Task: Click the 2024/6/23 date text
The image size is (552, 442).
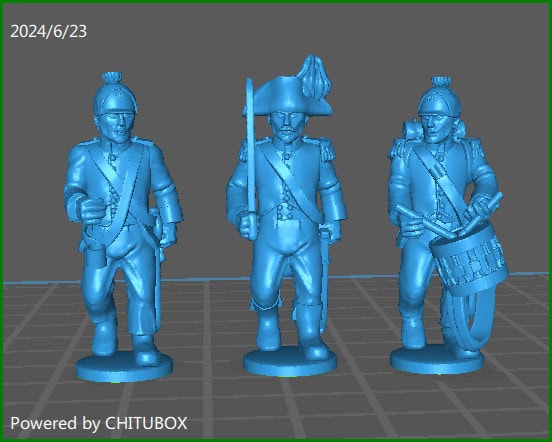Action: click(x=49, y=31)
